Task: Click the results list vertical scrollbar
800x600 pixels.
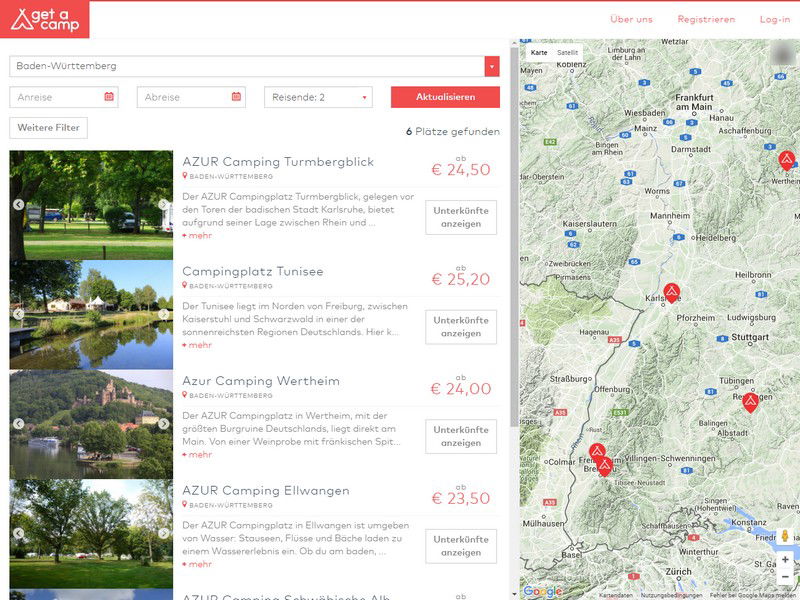Action: click(514, 235)
